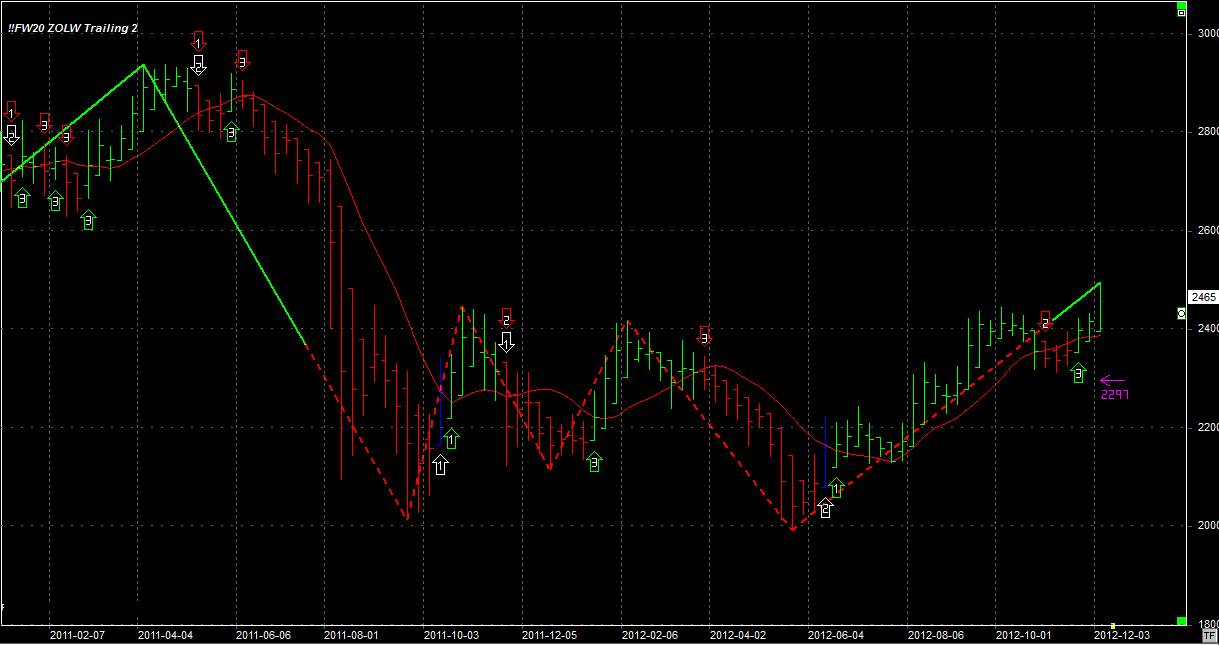Click the 2465 current price label

(1202, 297)
